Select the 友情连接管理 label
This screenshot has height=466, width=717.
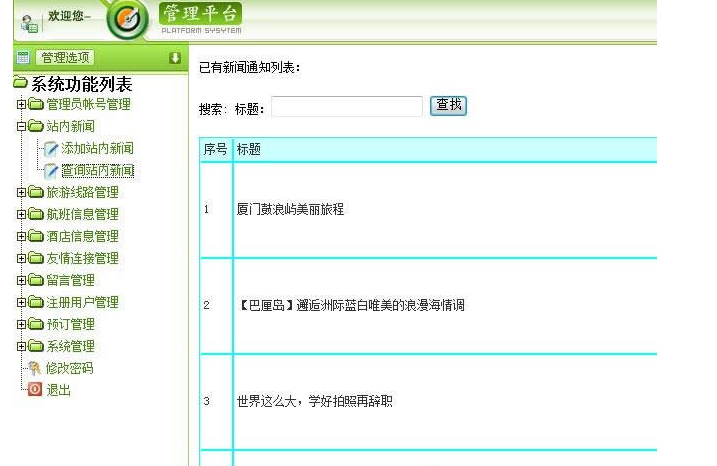tap(82, 258)
